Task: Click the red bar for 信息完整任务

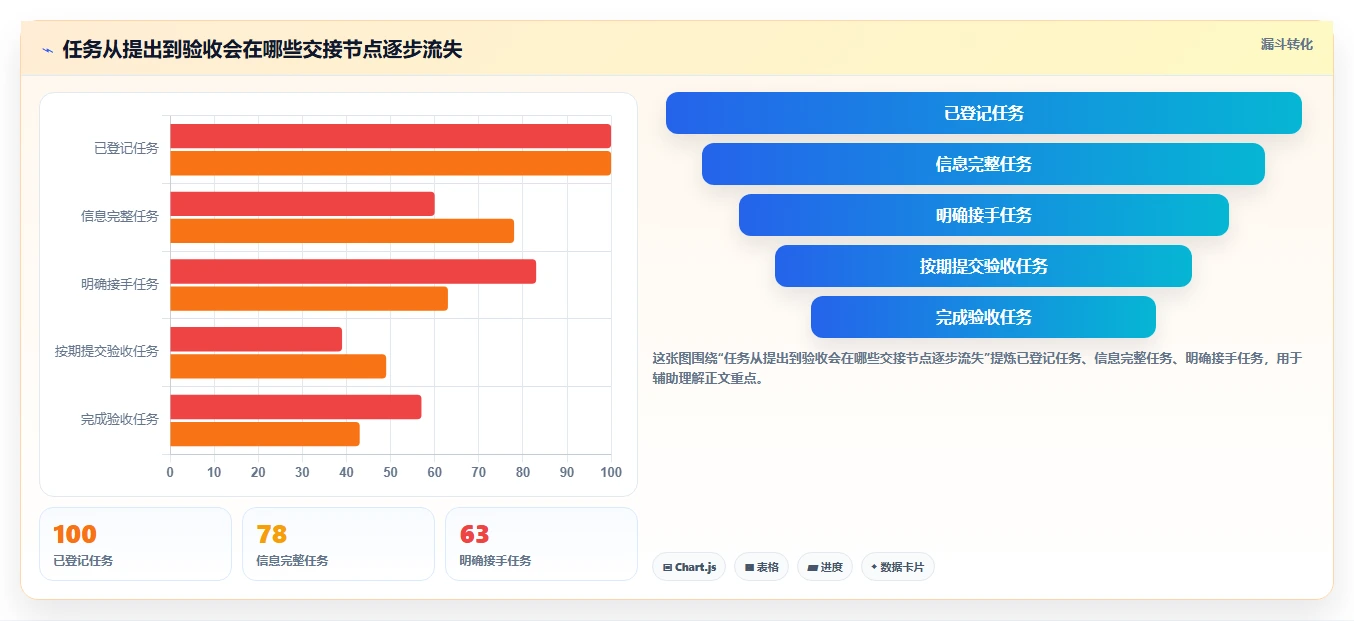Action: (x=303, y=204)
